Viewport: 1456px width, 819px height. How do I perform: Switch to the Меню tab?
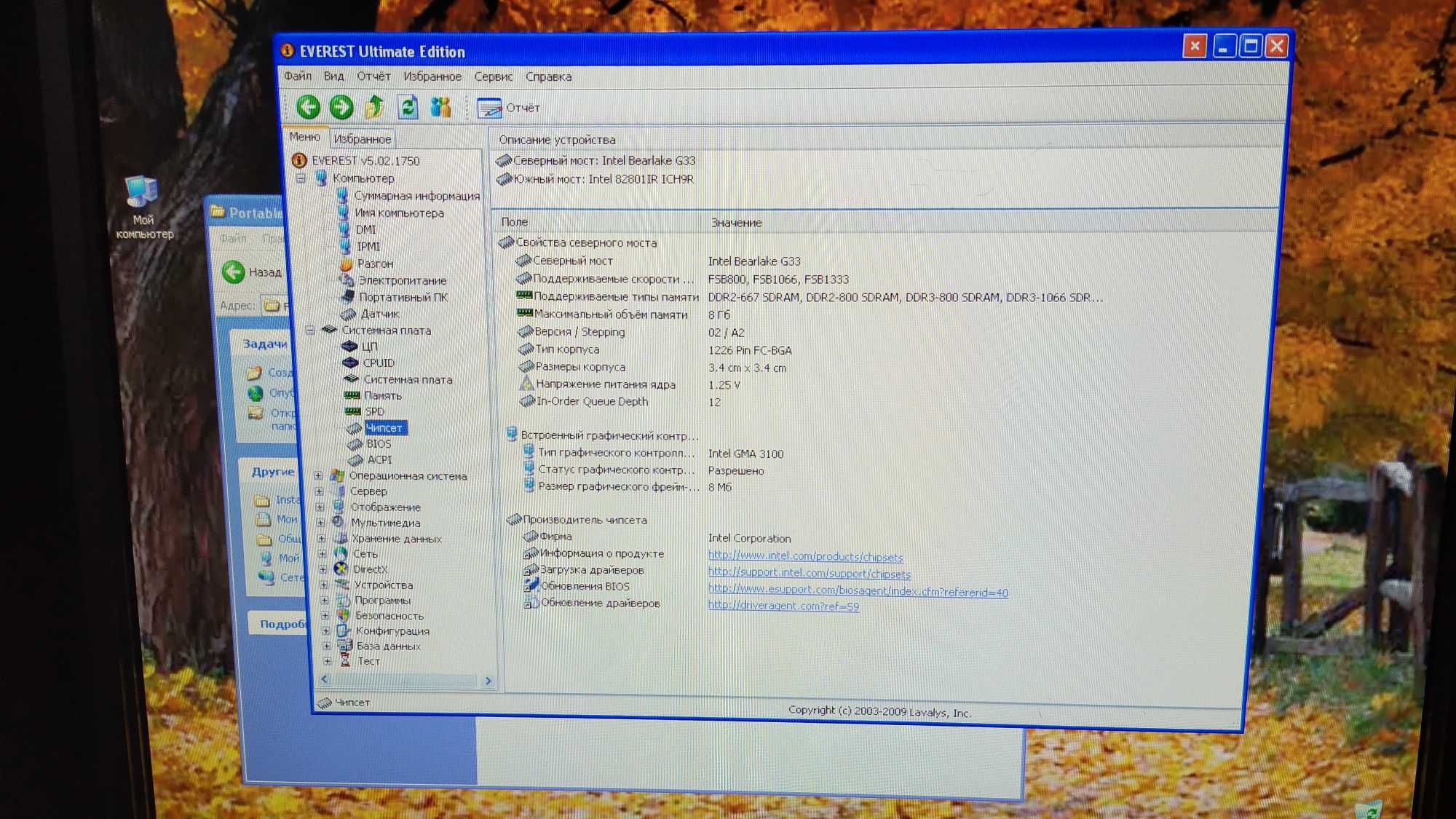pyautogui.click(x=304, y=137)
